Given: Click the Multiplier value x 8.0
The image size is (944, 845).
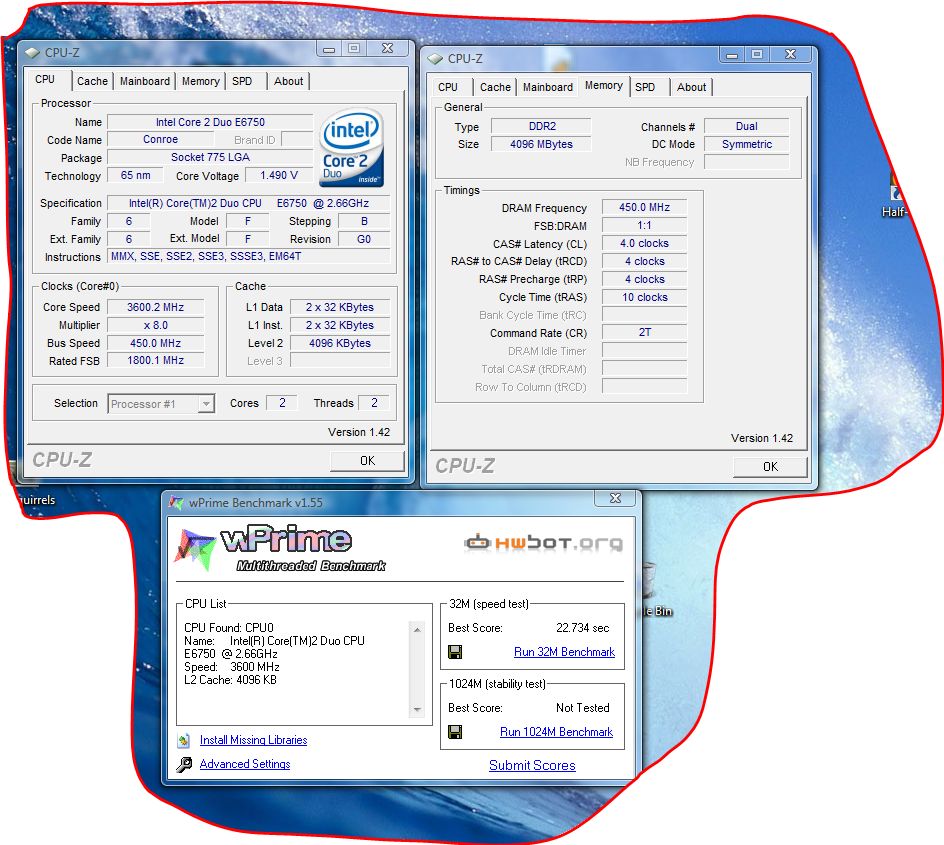Looking at the screenshot, I should point(155,325).
